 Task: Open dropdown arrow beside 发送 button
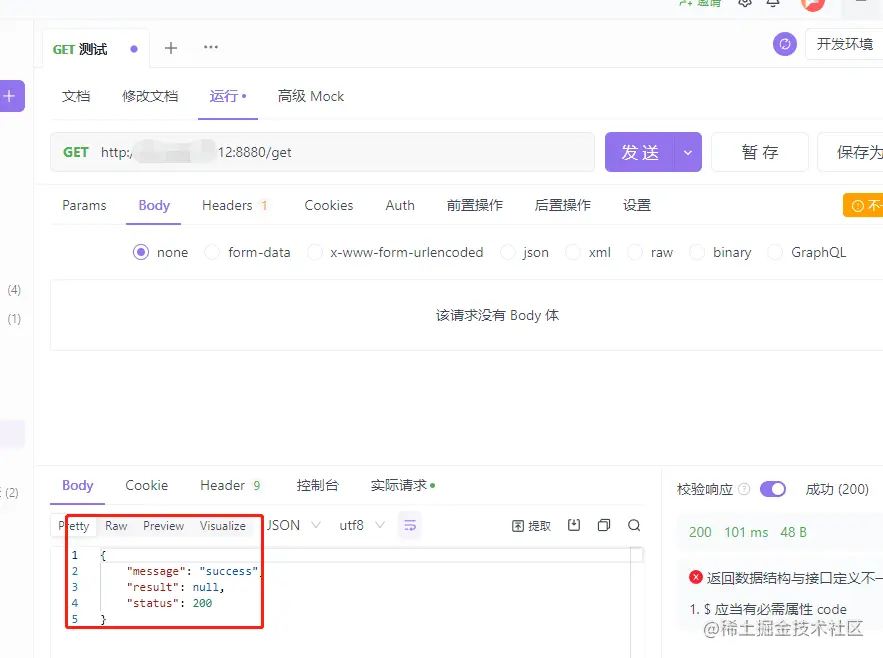pos(688,152)
